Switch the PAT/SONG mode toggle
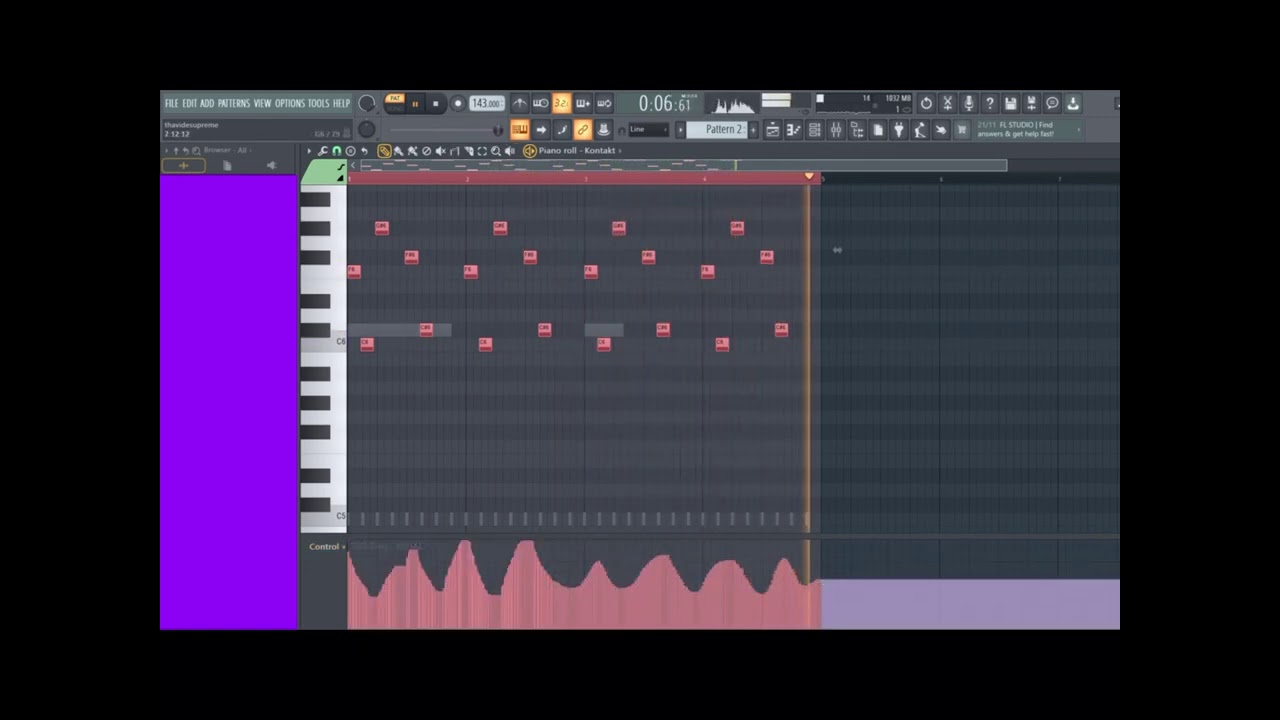 coord(395,103)
